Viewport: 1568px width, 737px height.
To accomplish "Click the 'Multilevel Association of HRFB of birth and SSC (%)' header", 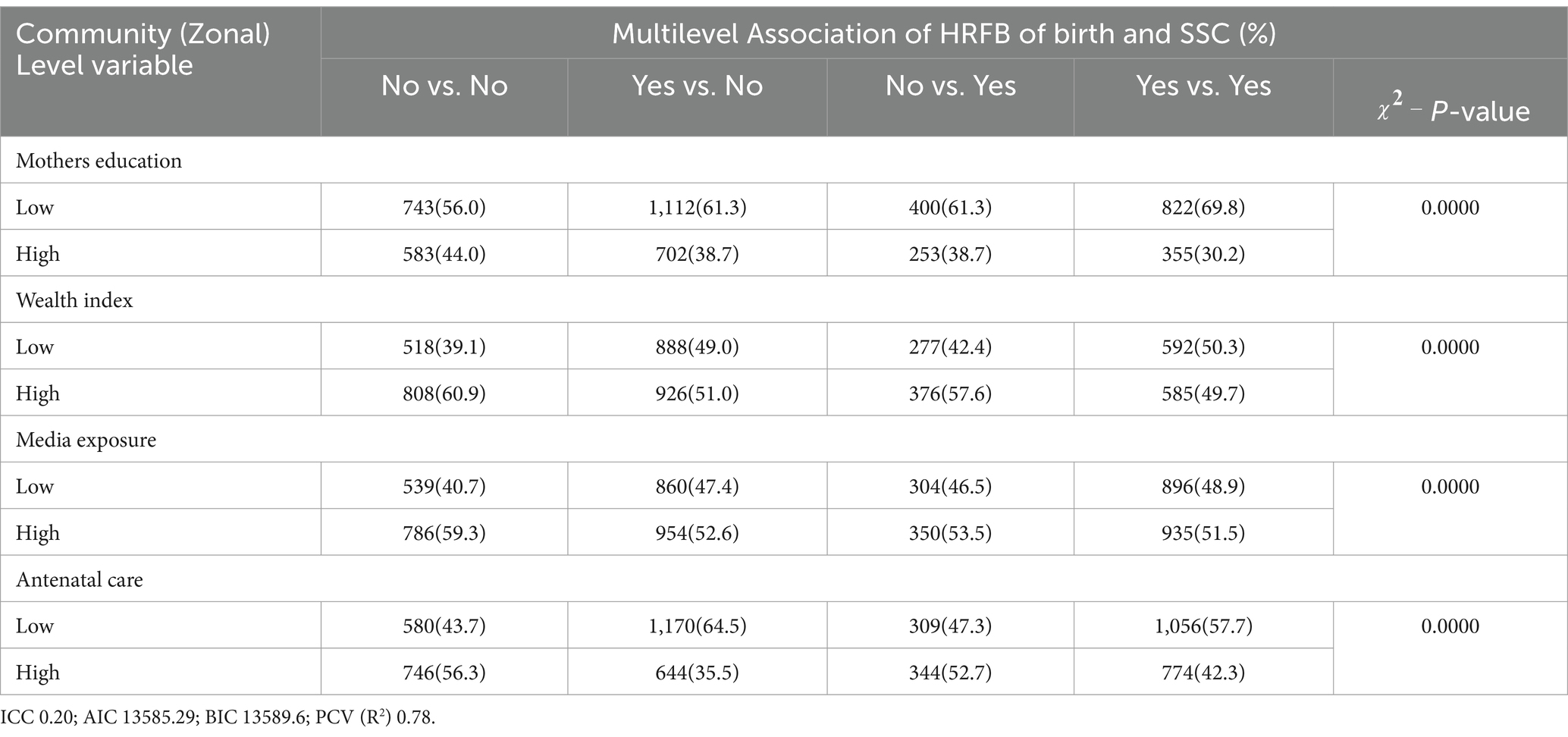I will [x=944, y=34].
